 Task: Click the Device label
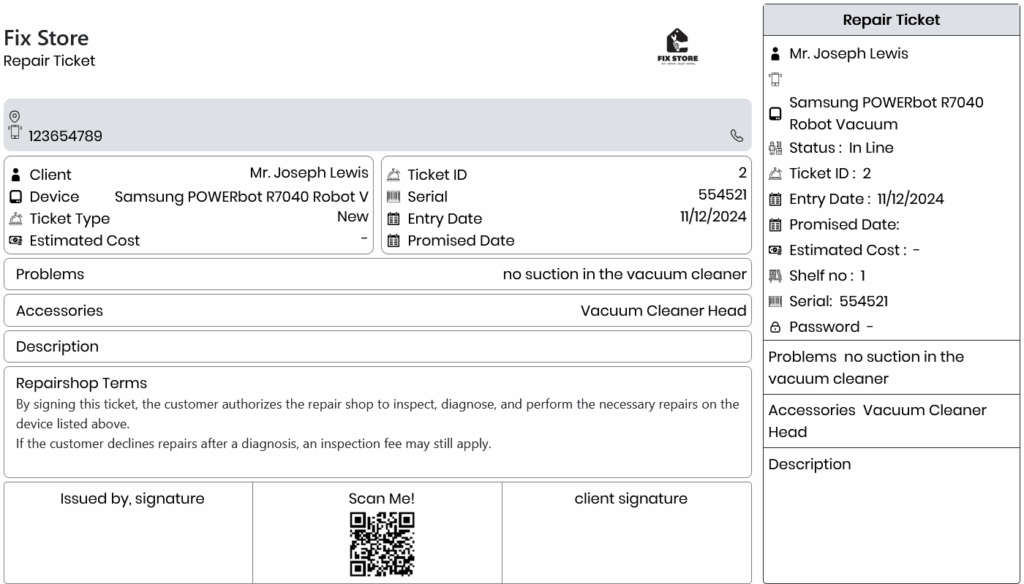tap(54, 197)
